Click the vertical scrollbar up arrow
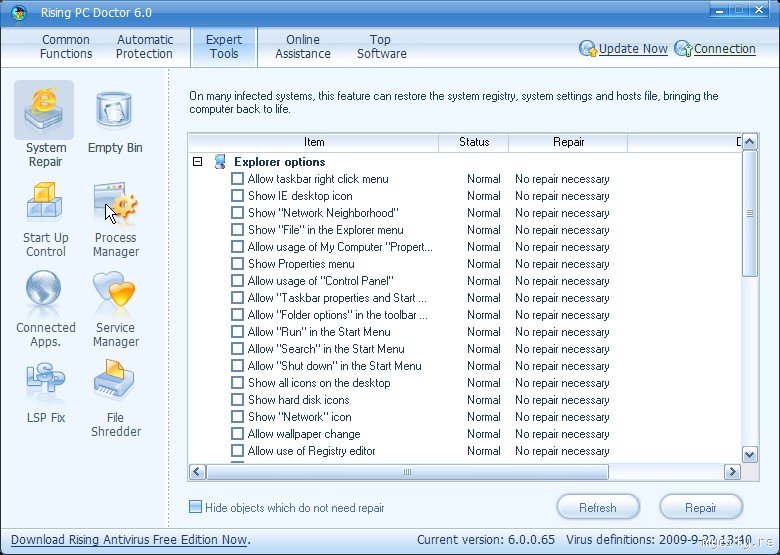 750,142
